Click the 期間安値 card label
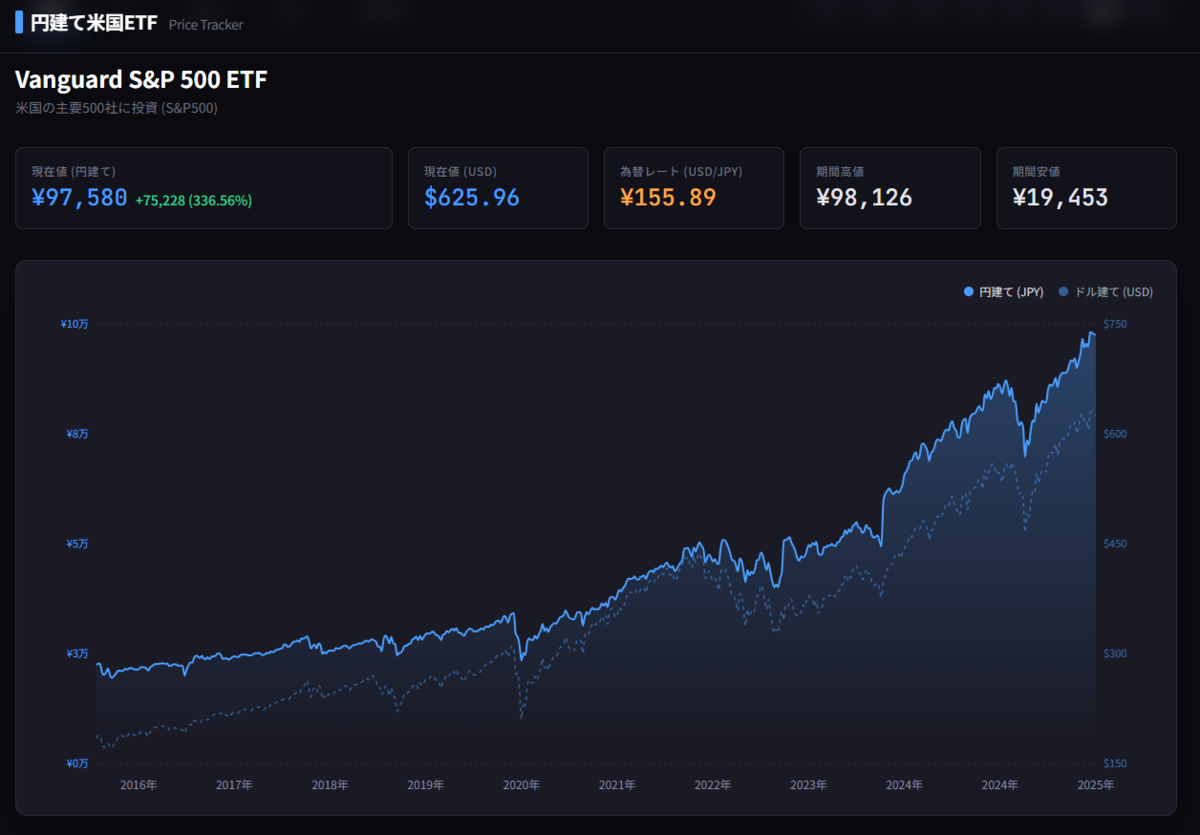This screenshot has height=835, width=1200. pos(1036,172)
